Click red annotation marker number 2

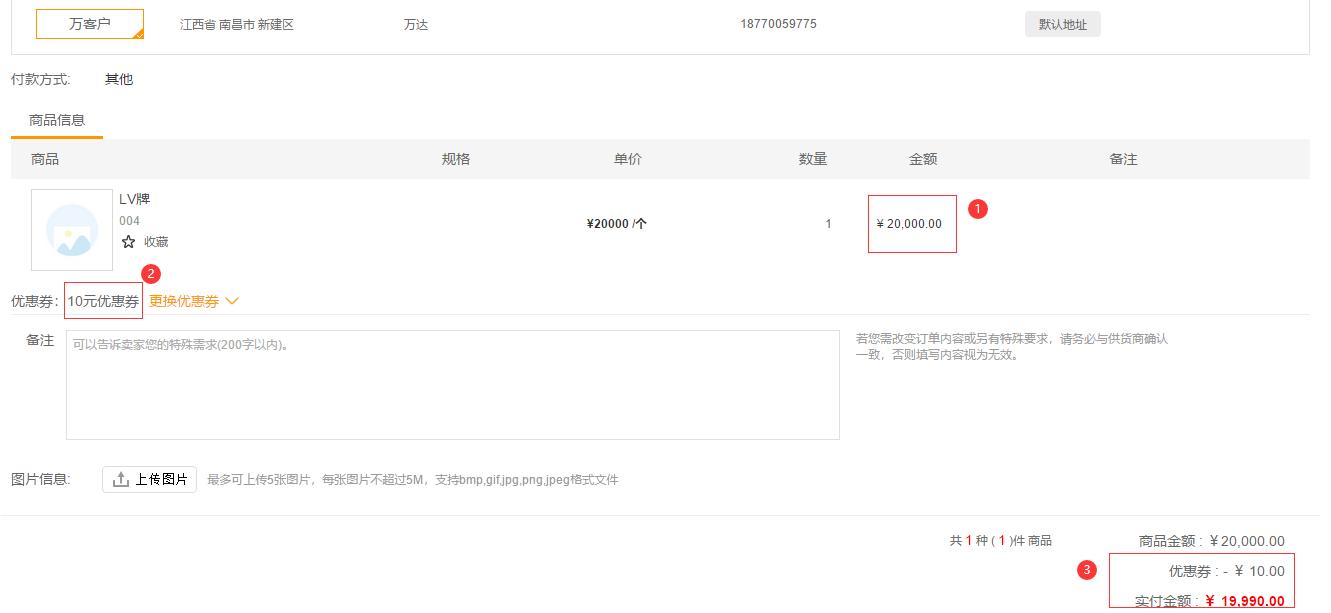pyautogui.click(x=152, y=273)
